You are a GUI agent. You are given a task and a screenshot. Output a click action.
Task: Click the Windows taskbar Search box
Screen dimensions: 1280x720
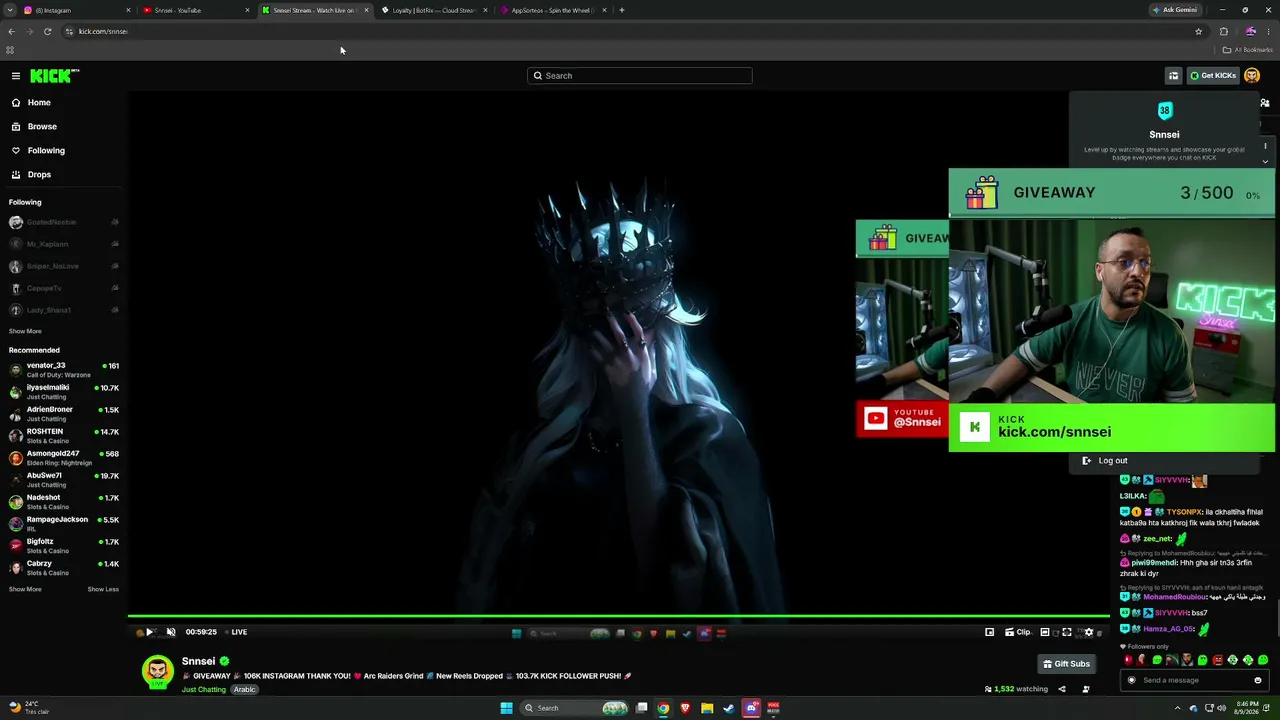pos(575,708)
